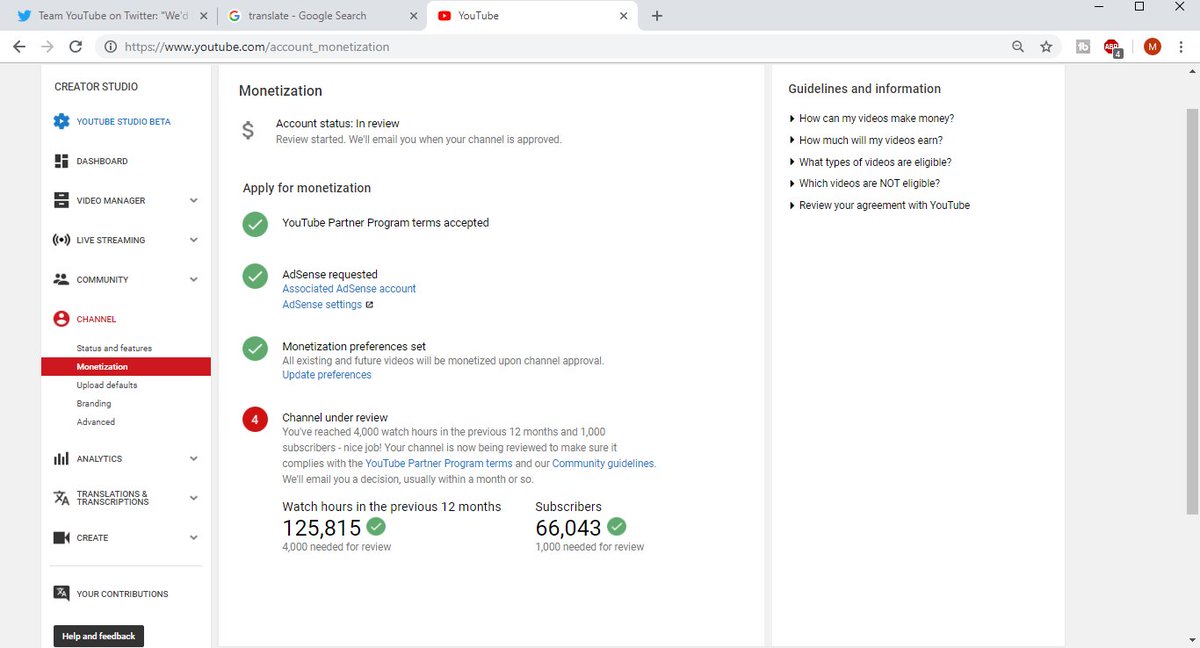Switch to the translate - Google Search tab

click(x=323, y=16)
